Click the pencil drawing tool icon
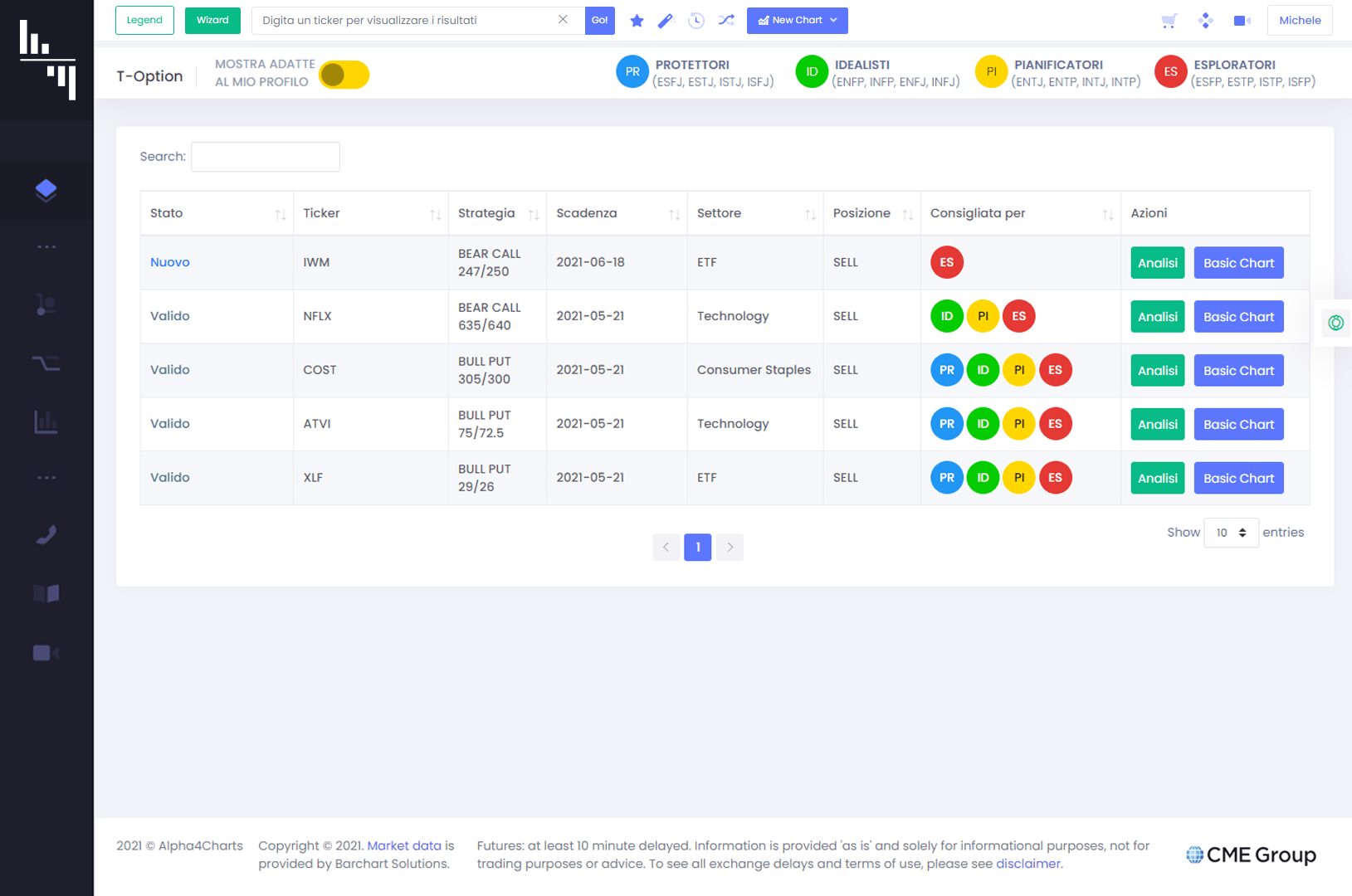 [666, 21]
